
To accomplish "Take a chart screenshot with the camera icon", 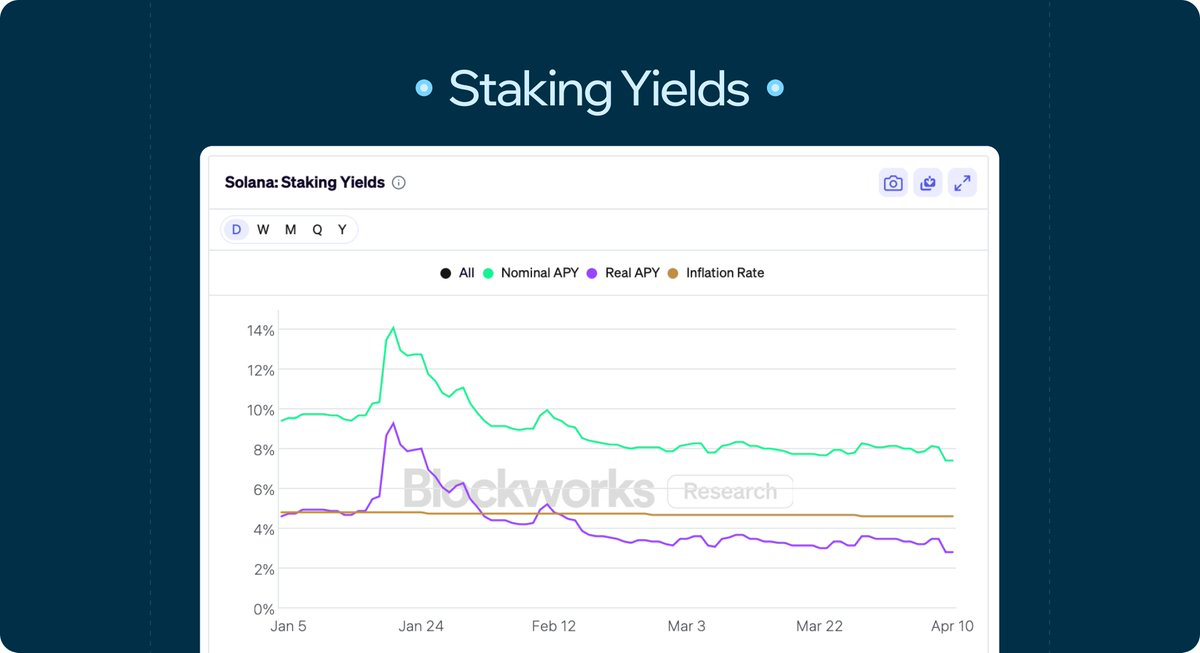I will (x=893, y=183).
